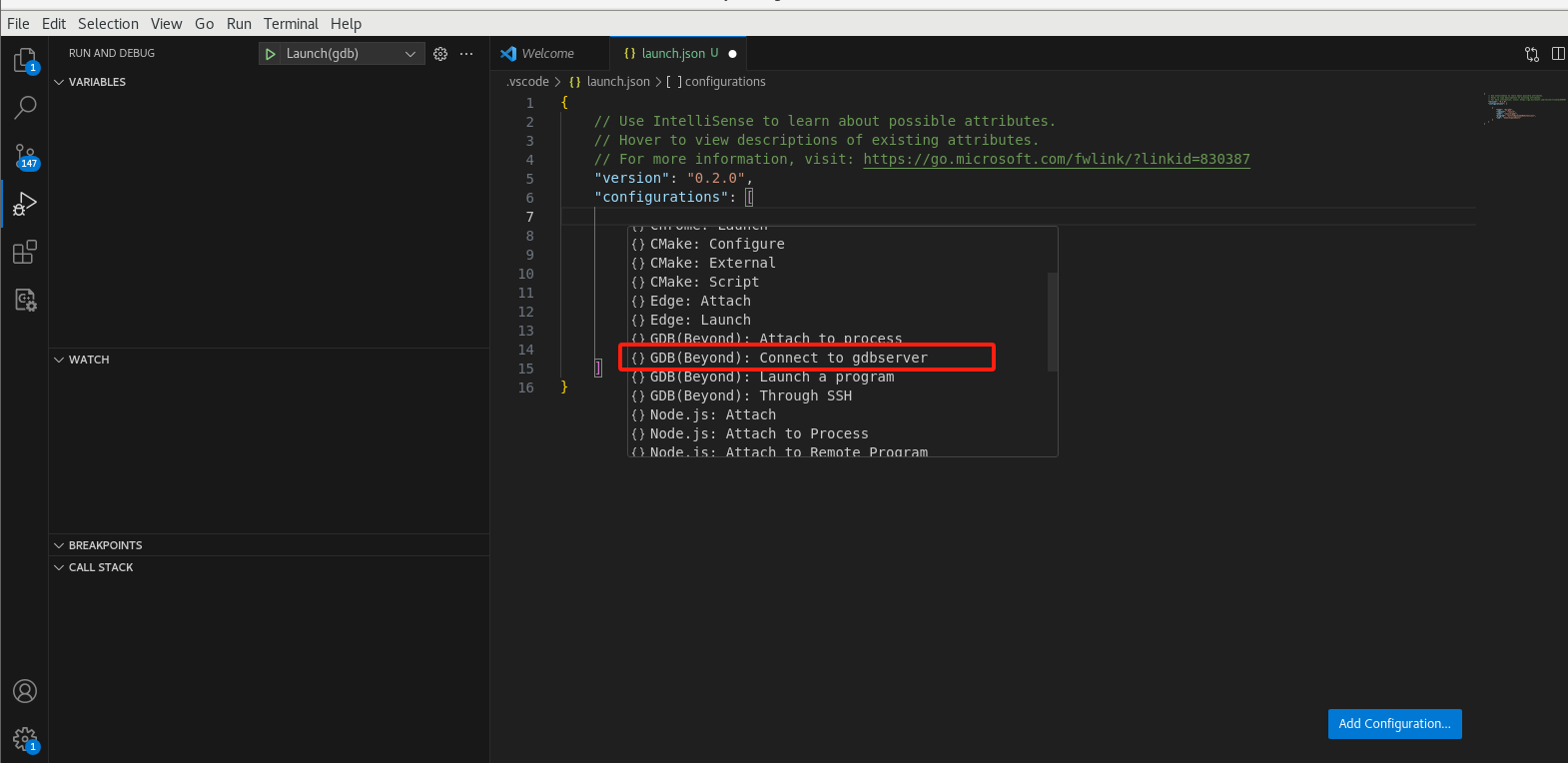Open Run and Debug more actions ellipsis
The image size is (1568, 763).
466,54
